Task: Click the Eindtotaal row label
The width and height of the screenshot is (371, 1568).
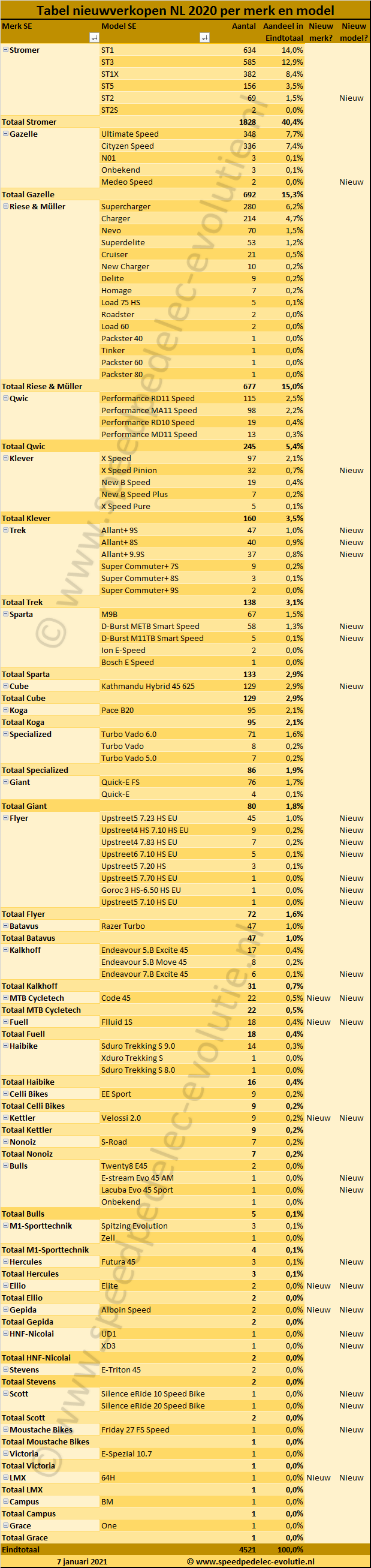Action: pyautogui.click(x=21, y=1550)
